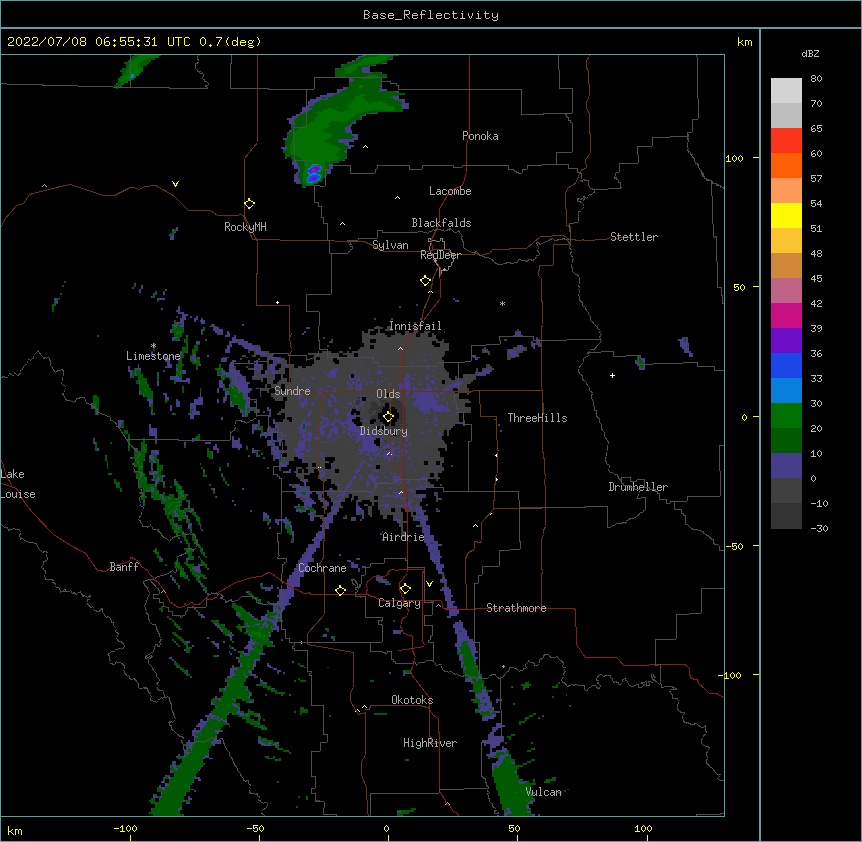Click the Ponoka city label

(480, 136)
